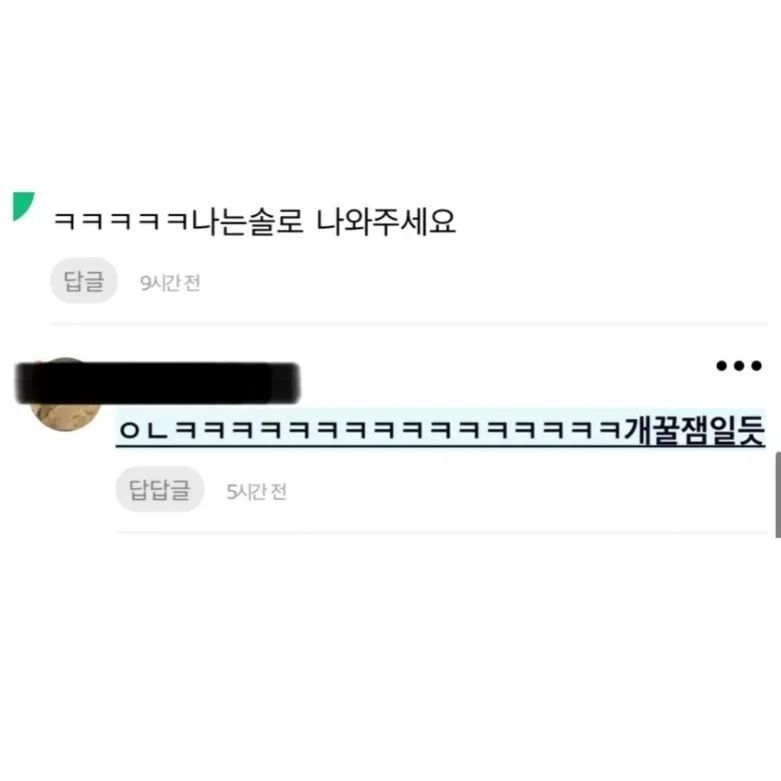Click the ㅇㄴ letters starting the reply
This screenshot has width=781, height=781.
143,430
